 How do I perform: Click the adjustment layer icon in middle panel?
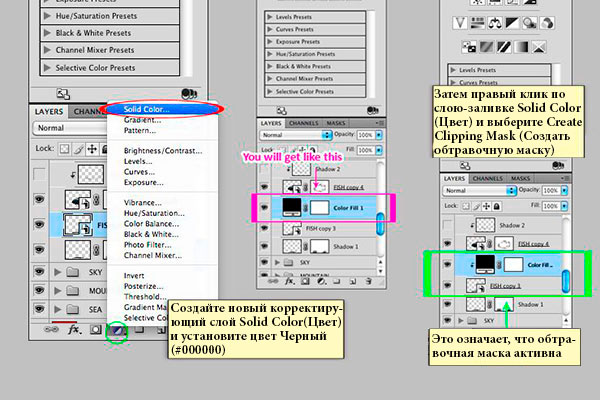[321, 282]
